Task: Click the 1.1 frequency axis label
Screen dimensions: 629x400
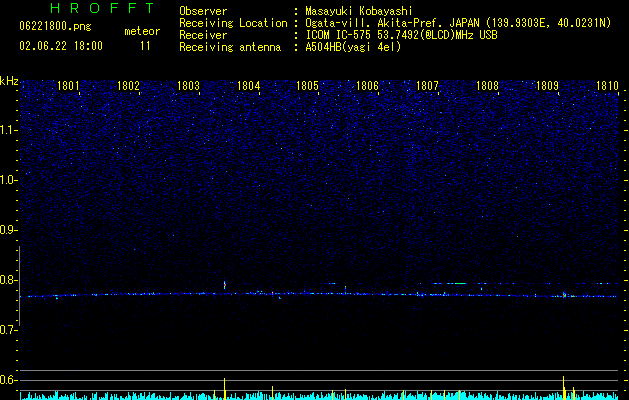Action: (9, 130)
